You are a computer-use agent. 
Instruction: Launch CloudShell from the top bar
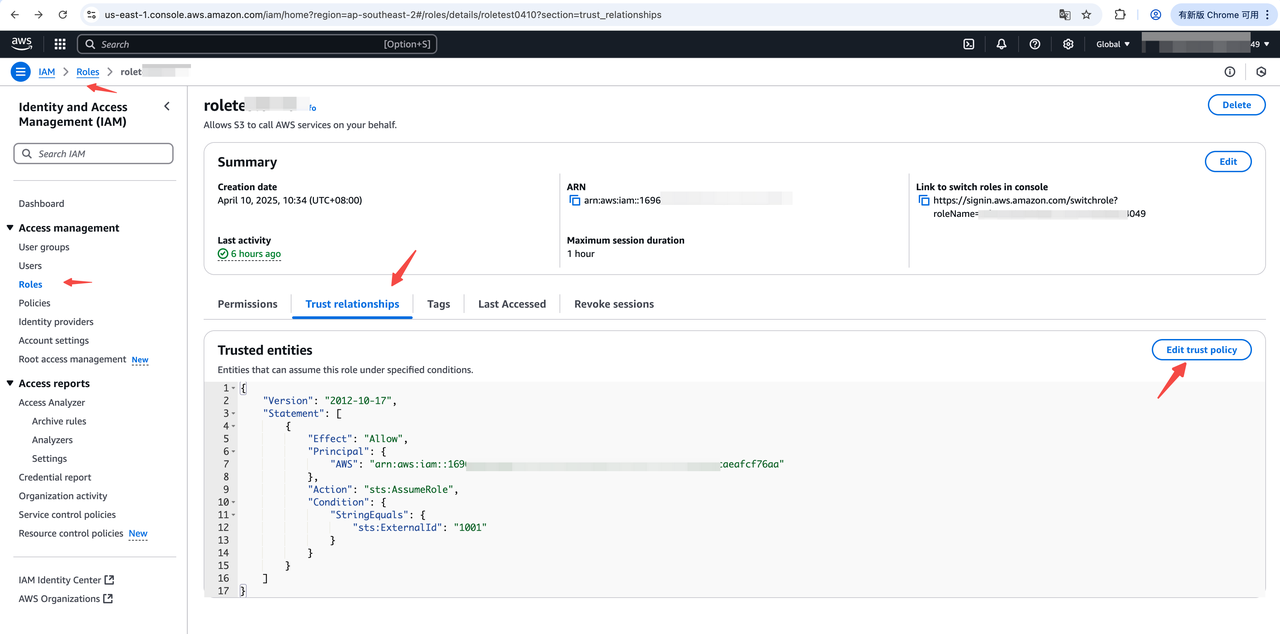[x=968, y=44]
